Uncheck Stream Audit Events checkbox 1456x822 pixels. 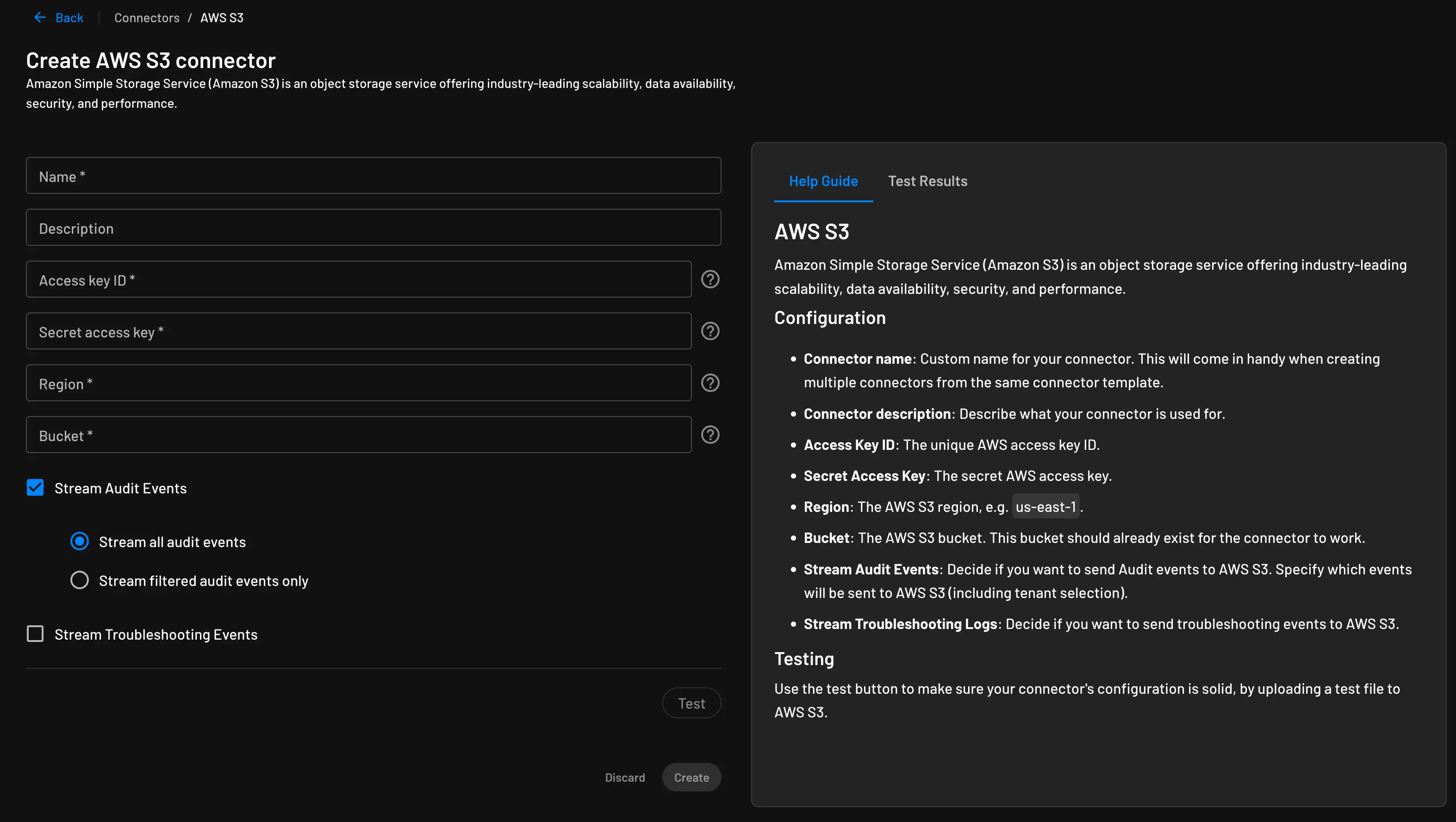point(35,487)
